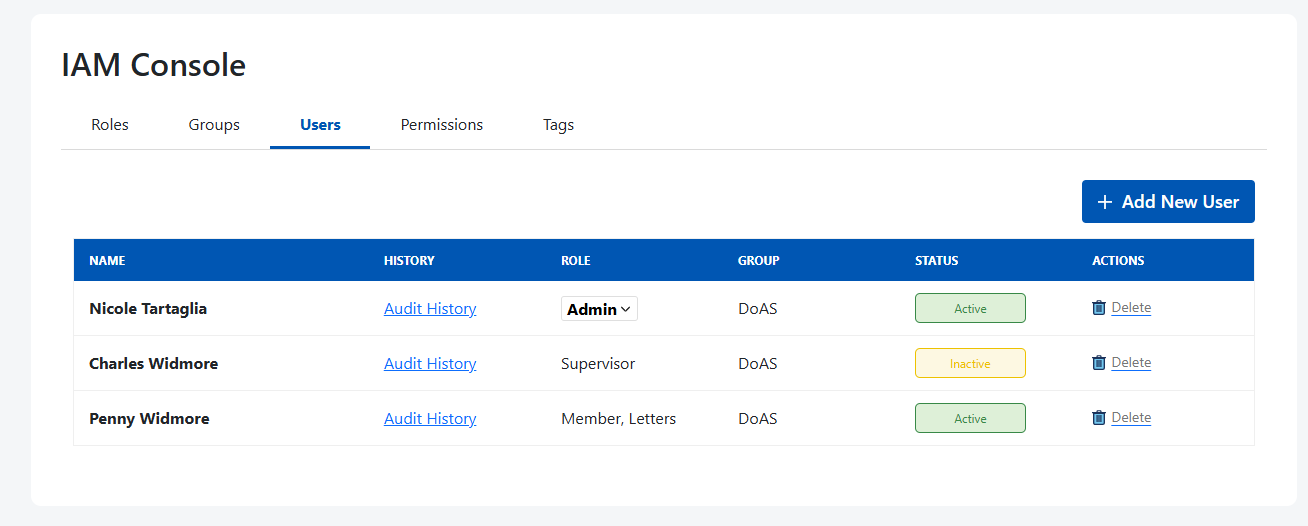
Task: Click the Name column header
Action: [x=107, y=261]
